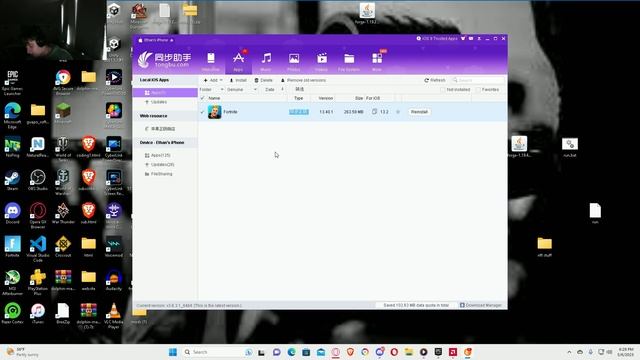Click the Type column header
The image size is (640, 360).
coord(299,98)
